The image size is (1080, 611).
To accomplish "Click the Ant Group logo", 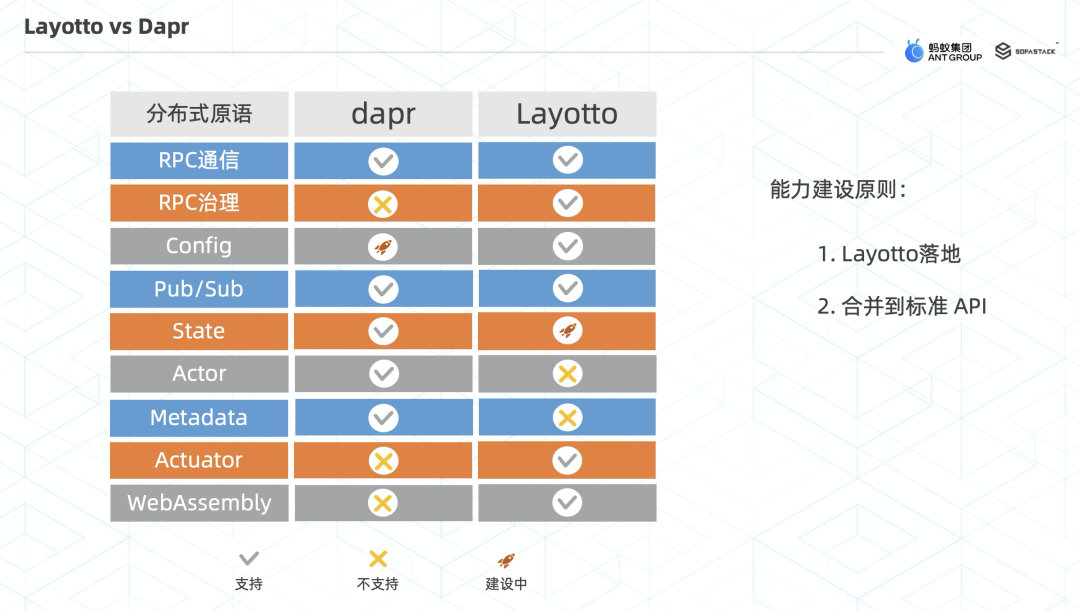I will 943,51.
